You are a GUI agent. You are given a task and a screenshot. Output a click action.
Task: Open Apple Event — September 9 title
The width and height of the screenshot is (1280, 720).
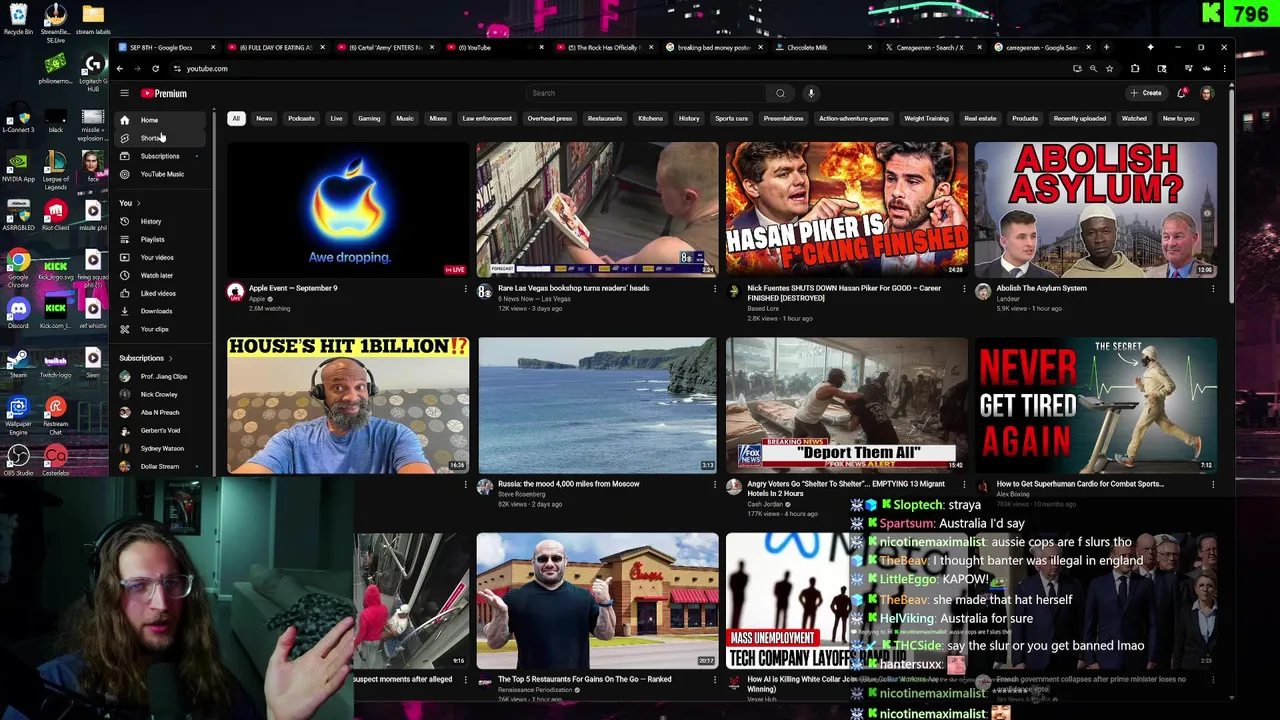click(293, 288)
